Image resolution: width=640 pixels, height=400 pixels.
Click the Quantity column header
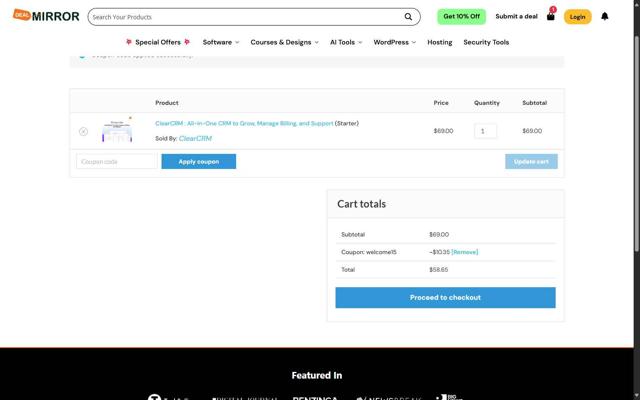(x=487, y=103)
